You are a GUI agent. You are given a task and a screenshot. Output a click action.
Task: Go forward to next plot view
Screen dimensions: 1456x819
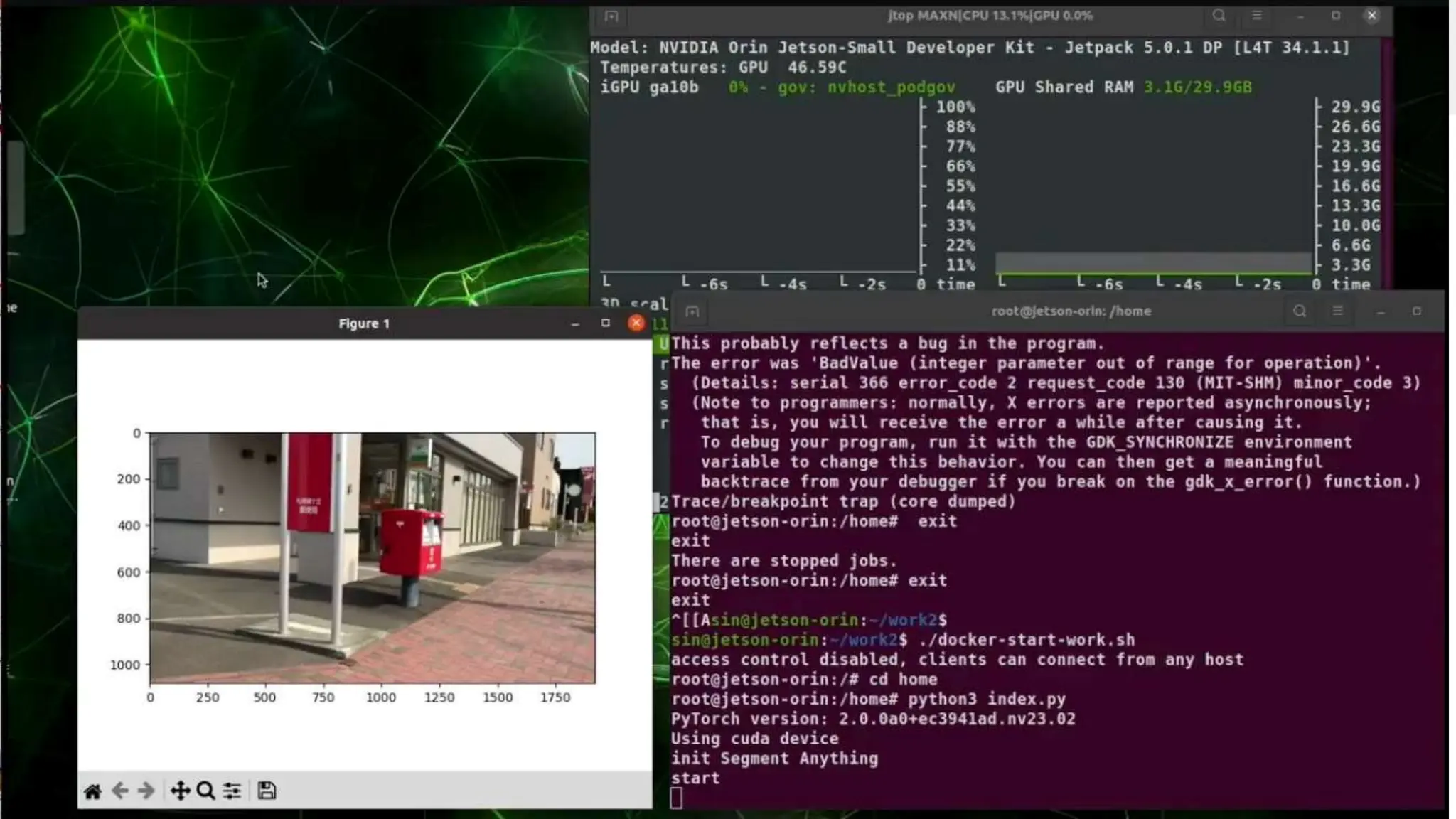coord(146,791)
